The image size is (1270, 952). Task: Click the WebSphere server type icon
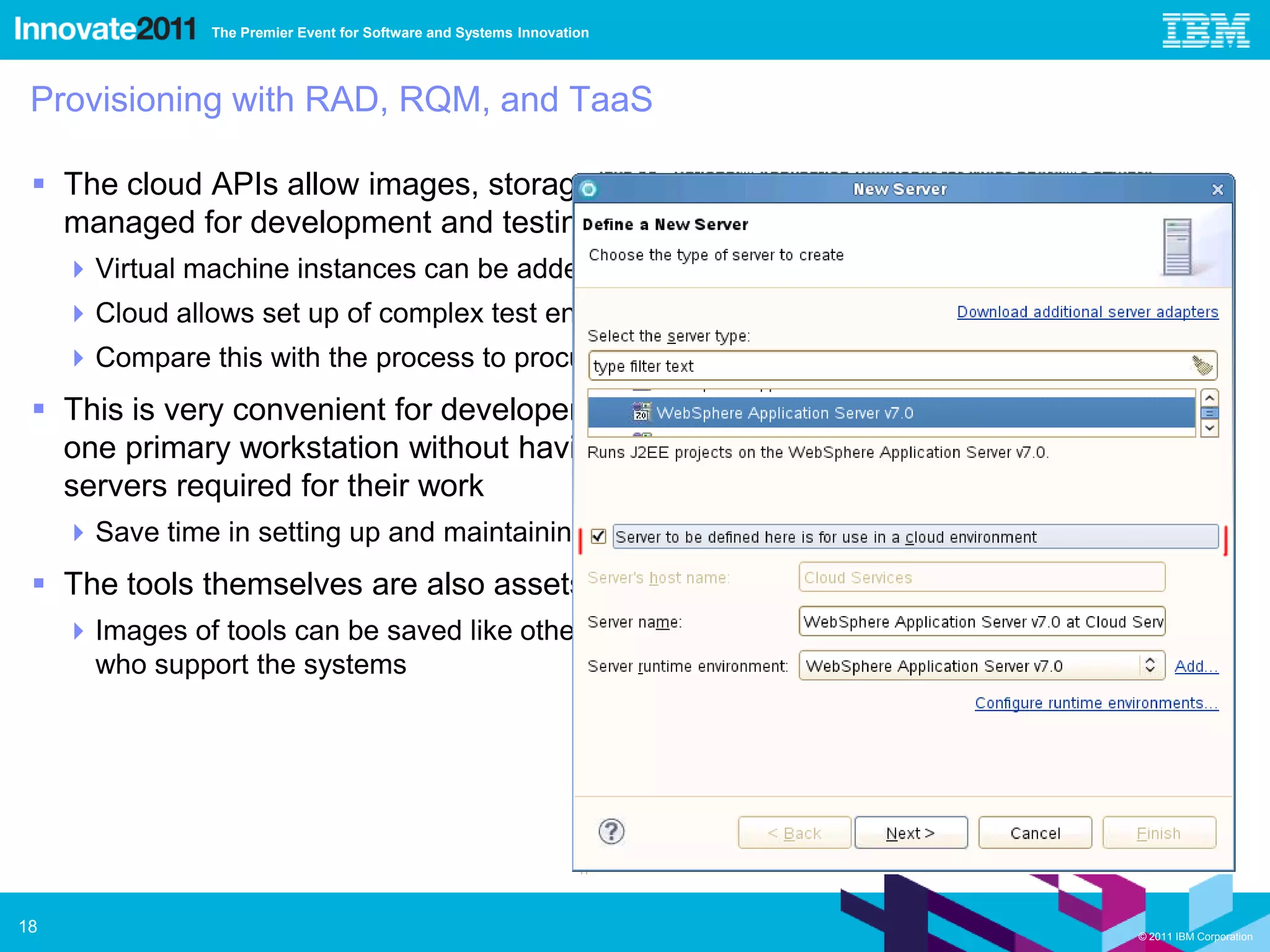(641, 412)
